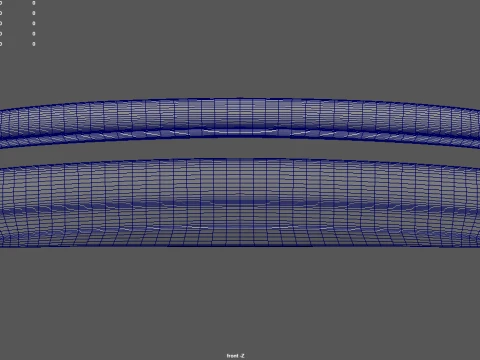The image size is (480, 360).
Task: Select the thicker lower wireframe mesh
Action: tap(240, 203)
